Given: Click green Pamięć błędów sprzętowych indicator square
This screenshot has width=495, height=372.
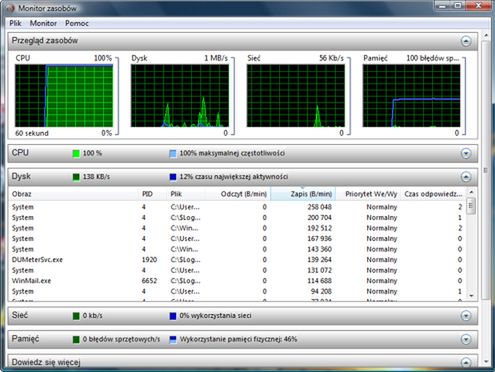Looking at the screenshot, I should point(76,339).
